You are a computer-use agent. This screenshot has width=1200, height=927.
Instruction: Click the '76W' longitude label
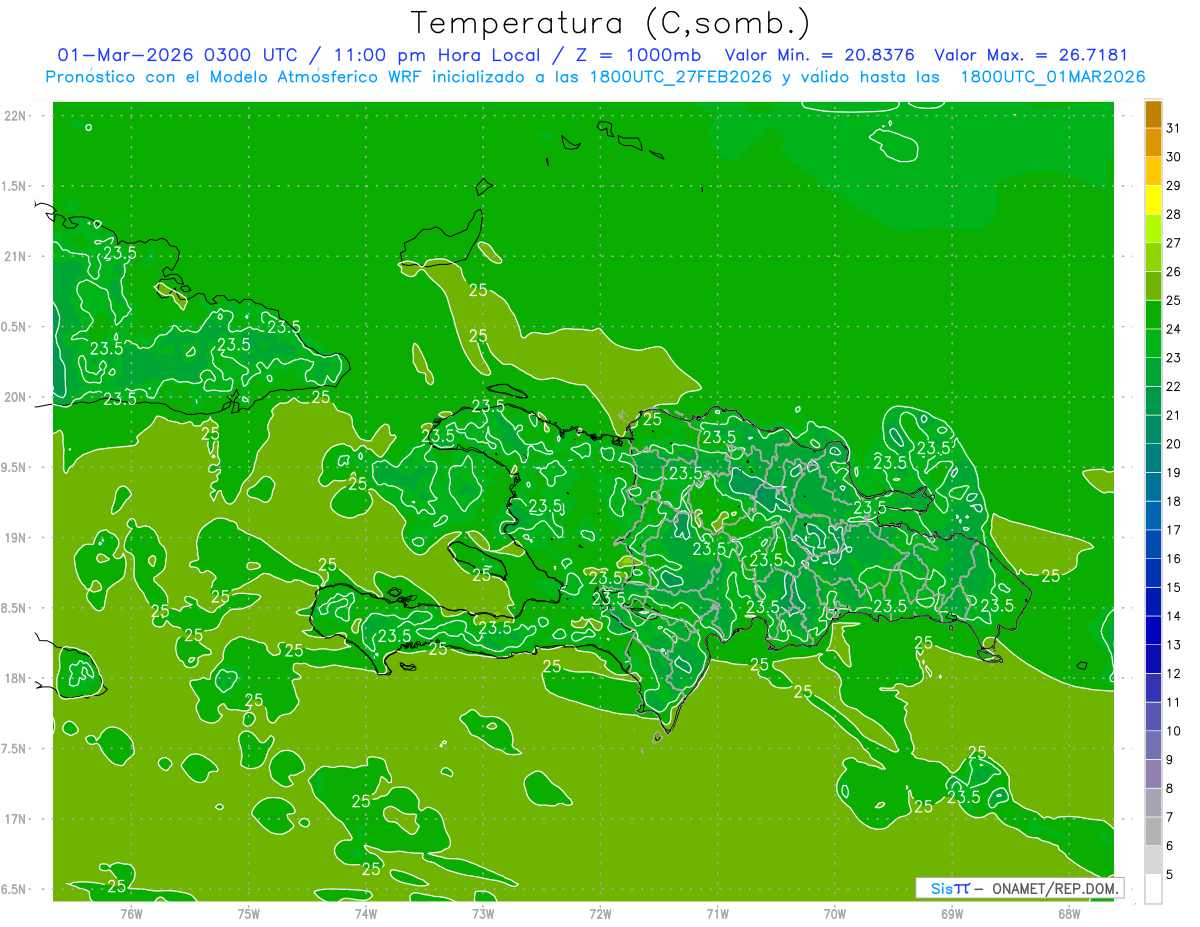click(x=131, y=913)
